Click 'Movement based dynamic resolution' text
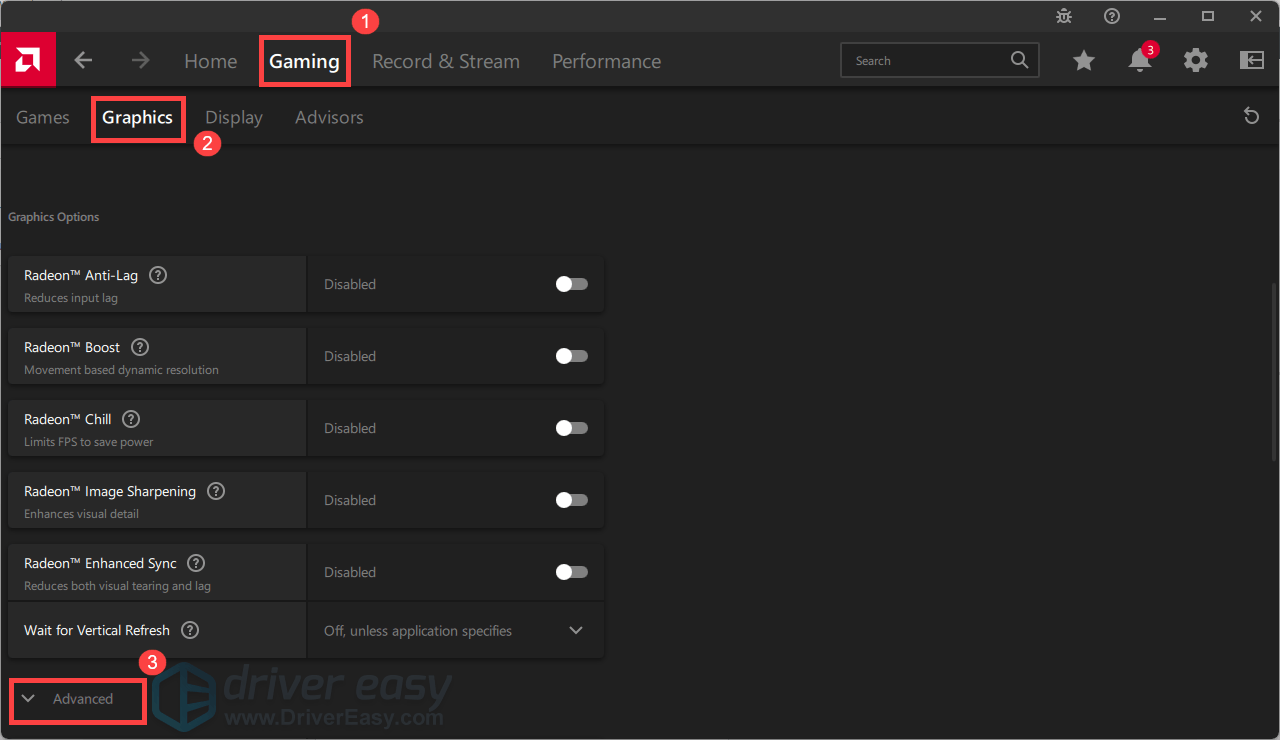 (121, 370)
